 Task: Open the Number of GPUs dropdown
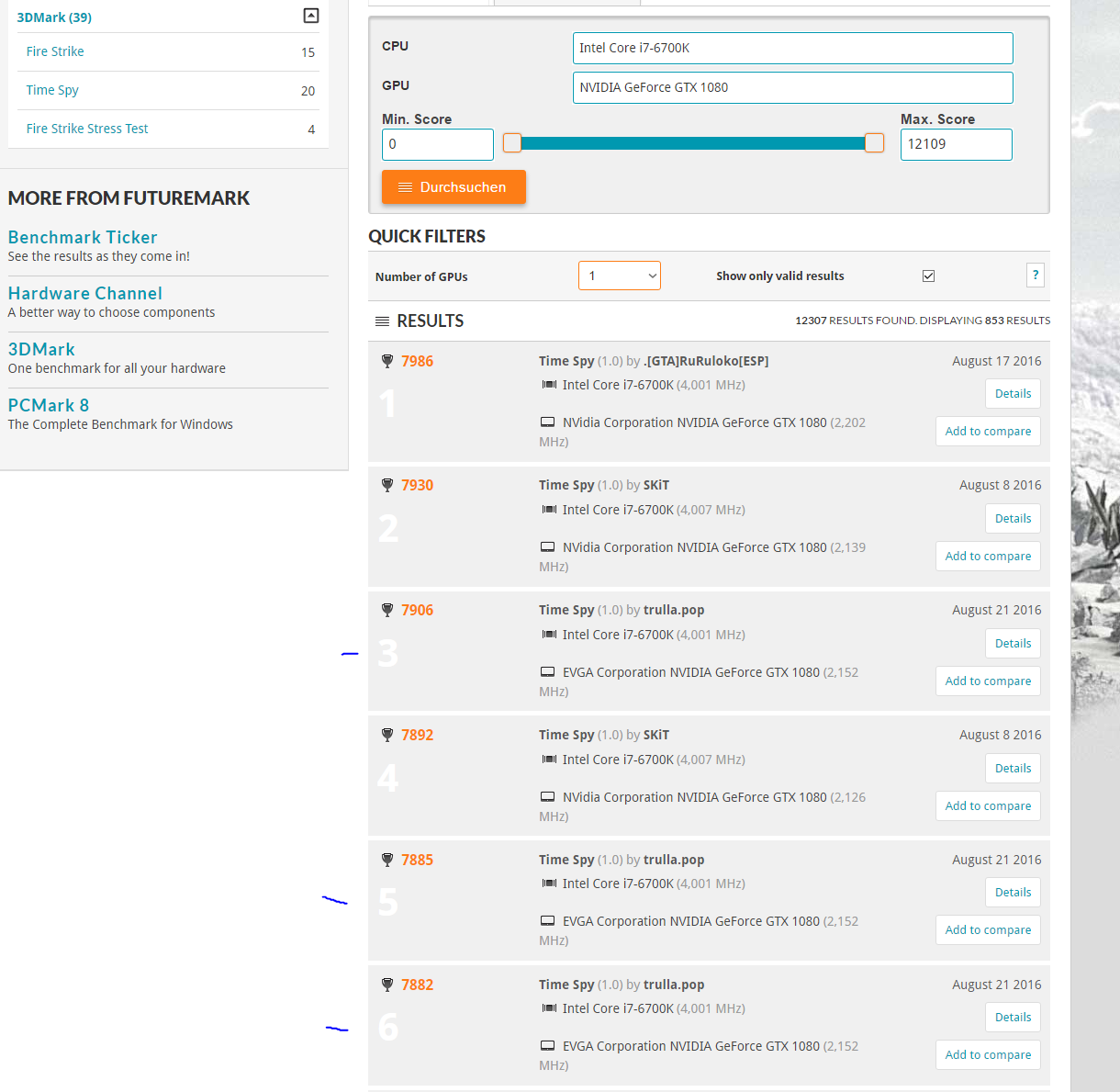(620, 276)
